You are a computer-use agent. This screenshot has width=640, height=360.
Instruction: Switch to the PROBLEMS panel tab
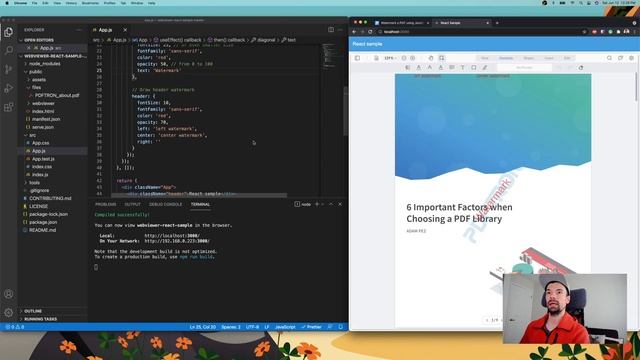pos(106,204)
